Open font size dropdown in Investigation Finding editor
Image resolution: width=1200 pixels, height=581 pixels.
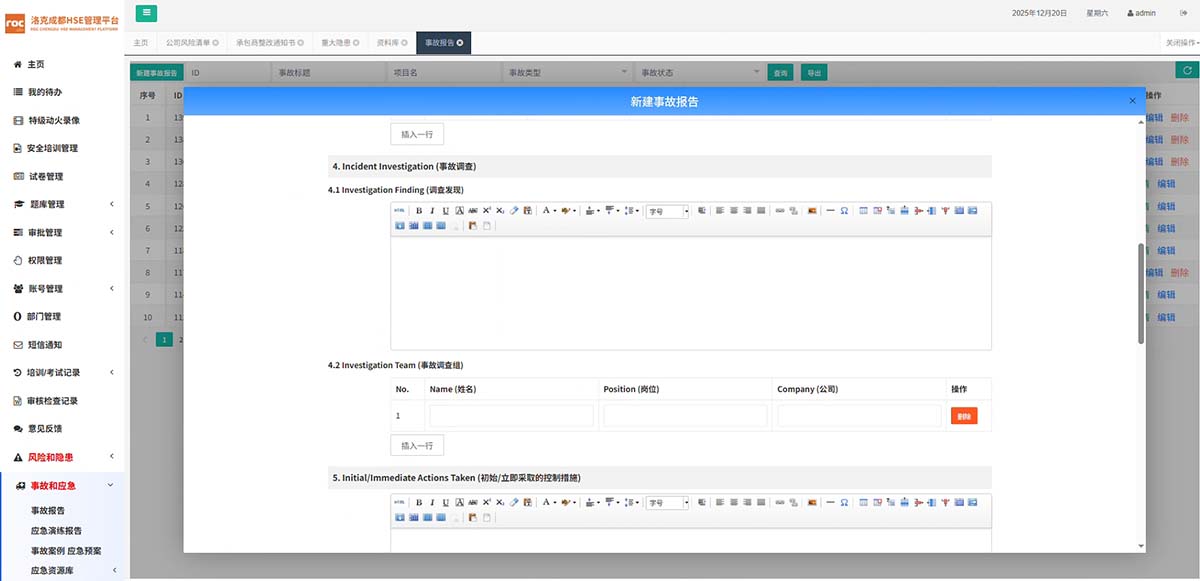coord(668,211)
